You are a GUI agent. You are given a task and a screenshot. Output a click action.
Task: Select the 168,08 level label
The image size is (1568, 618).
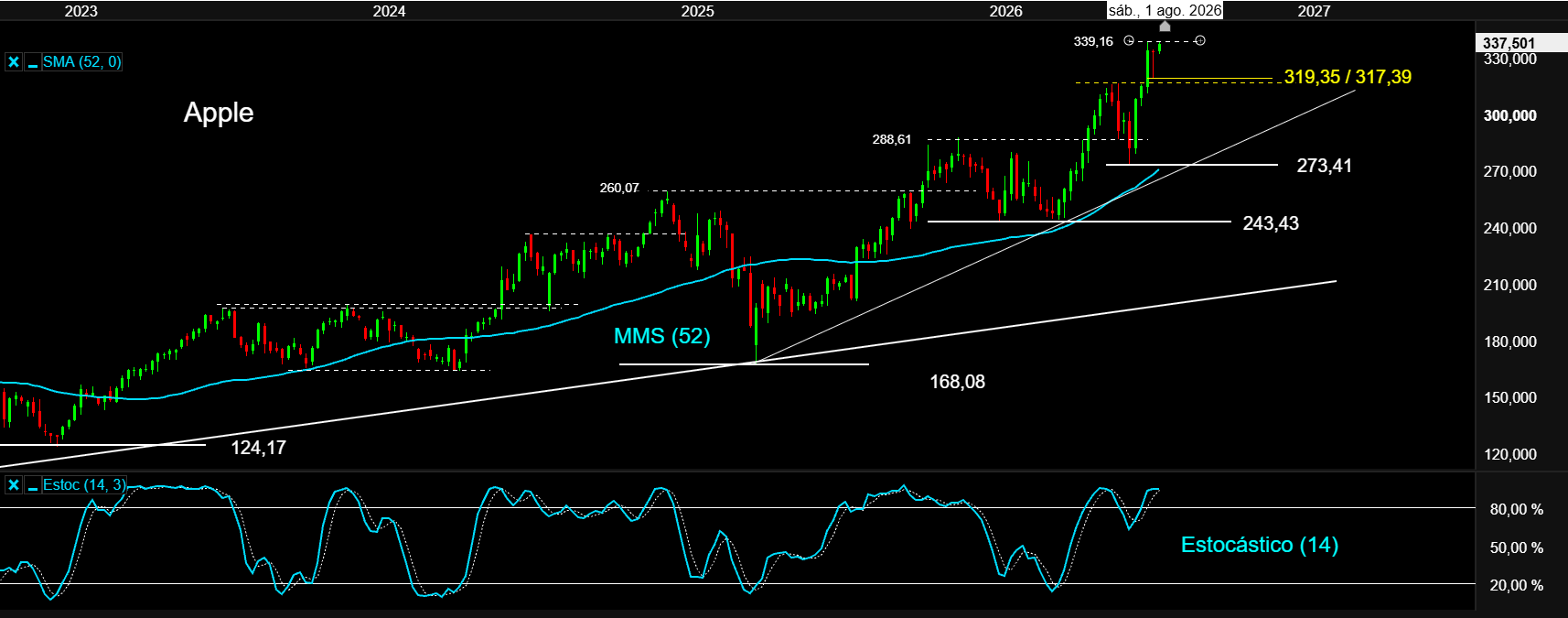[957, 382]
